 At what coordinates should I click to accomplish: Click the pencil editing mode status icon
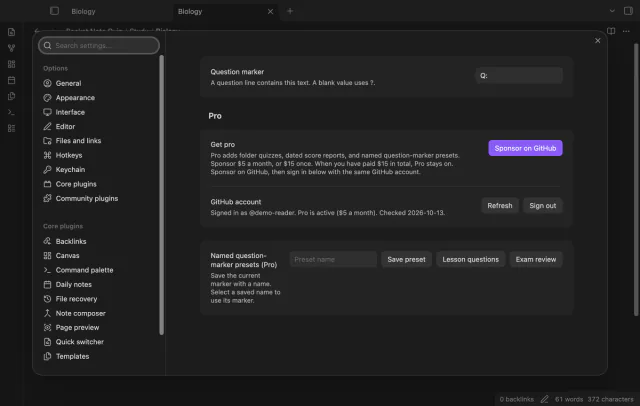point(544,399)
